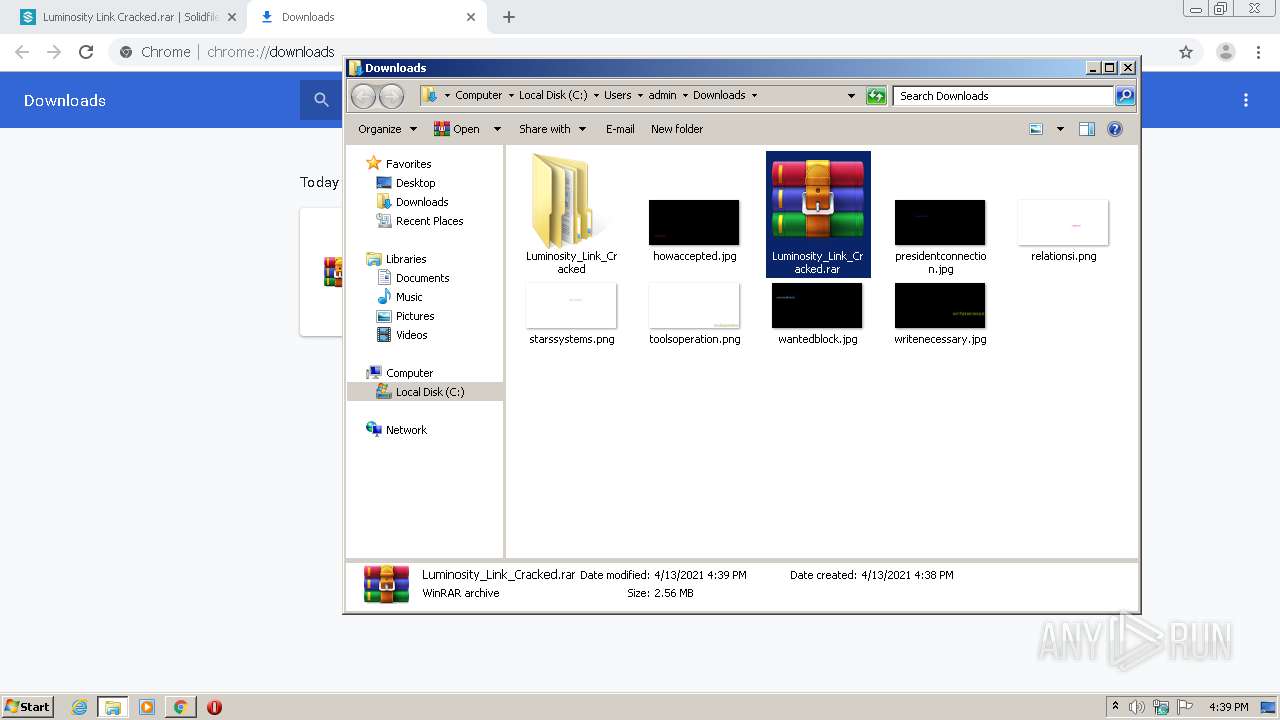The height and width of the screenshot is (720, 1280).
Task: Click Downloads breadcrumb segment
Action: click(x=719, y=96)
